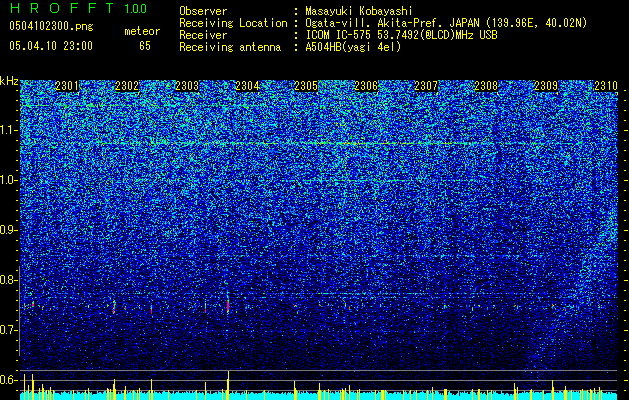Viewport: 629px width, 400px height.
Task: Click the 2301 time marker
Action: point(67,86)
